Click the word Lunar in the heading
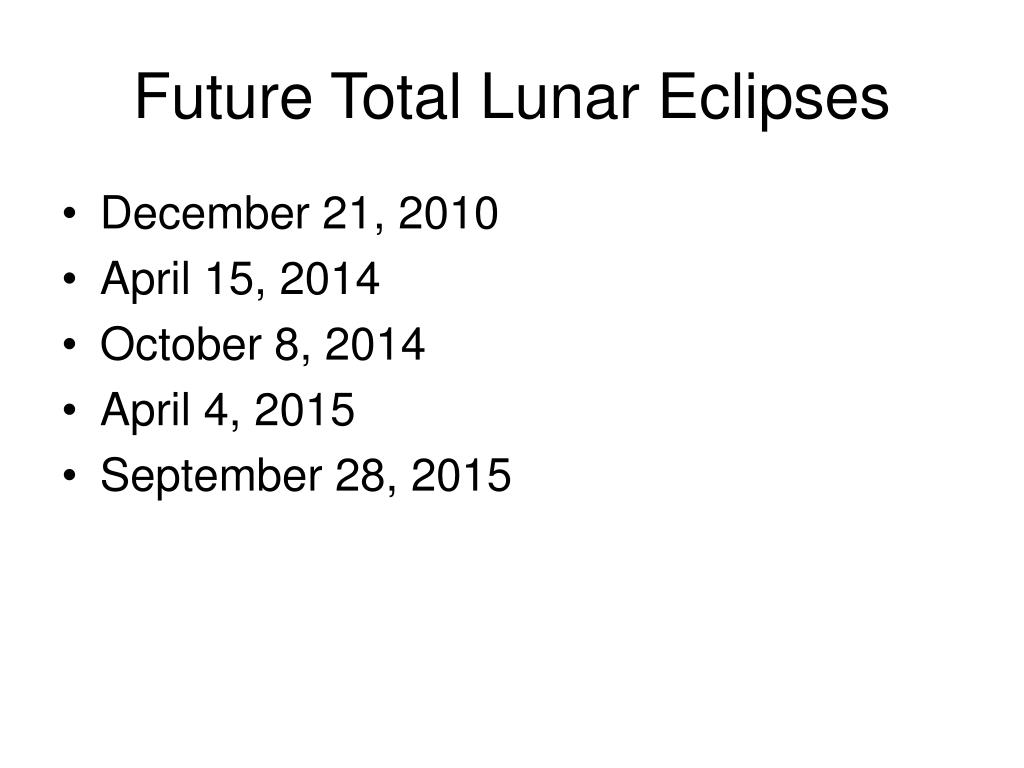This screenshot has height=768, width=1024. (560, 97)
